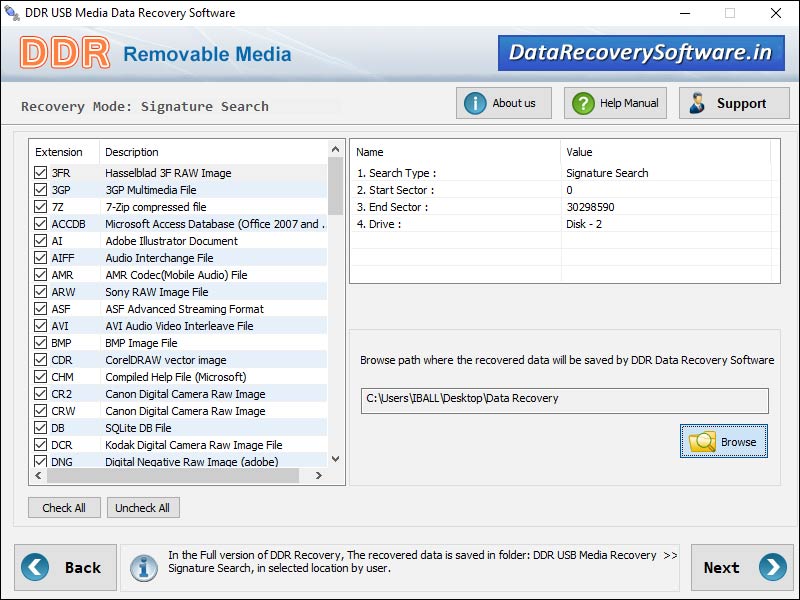Image resolution: width=800 pixels, height=600 pixels.
Task: Click the info icon beside the full version note
Action: [145, 568]
